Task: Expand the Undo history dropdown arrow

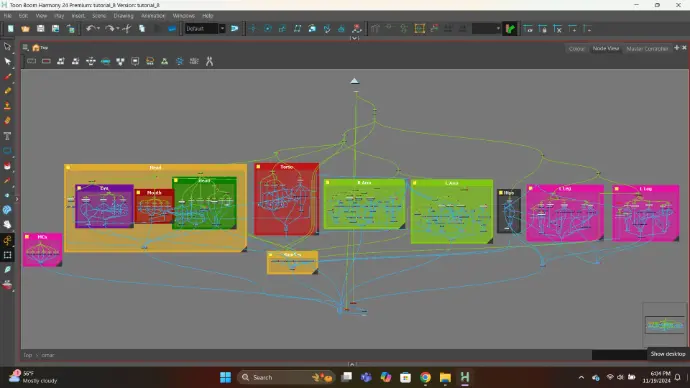Action: point(98,29)
